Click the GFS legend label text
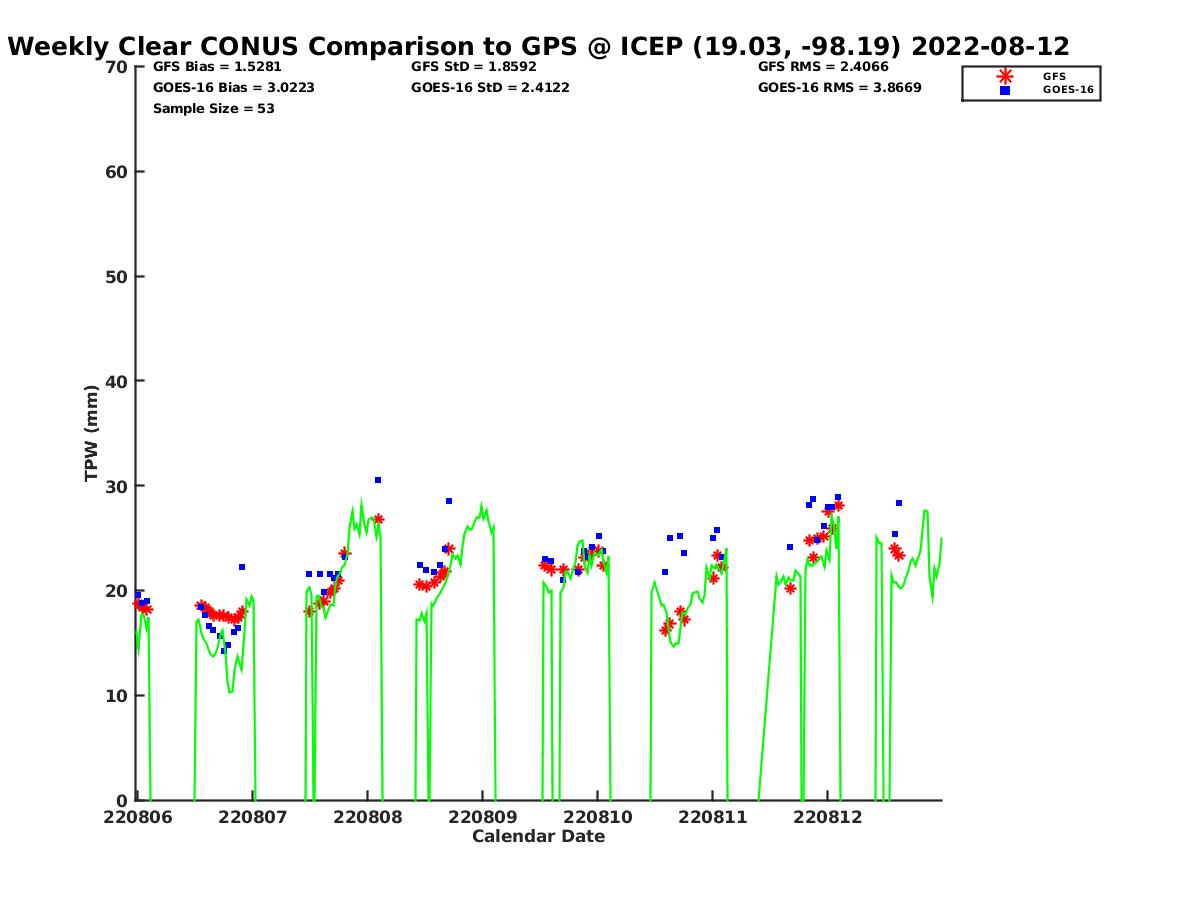 pyautogui.click(x=1054, y=76)
